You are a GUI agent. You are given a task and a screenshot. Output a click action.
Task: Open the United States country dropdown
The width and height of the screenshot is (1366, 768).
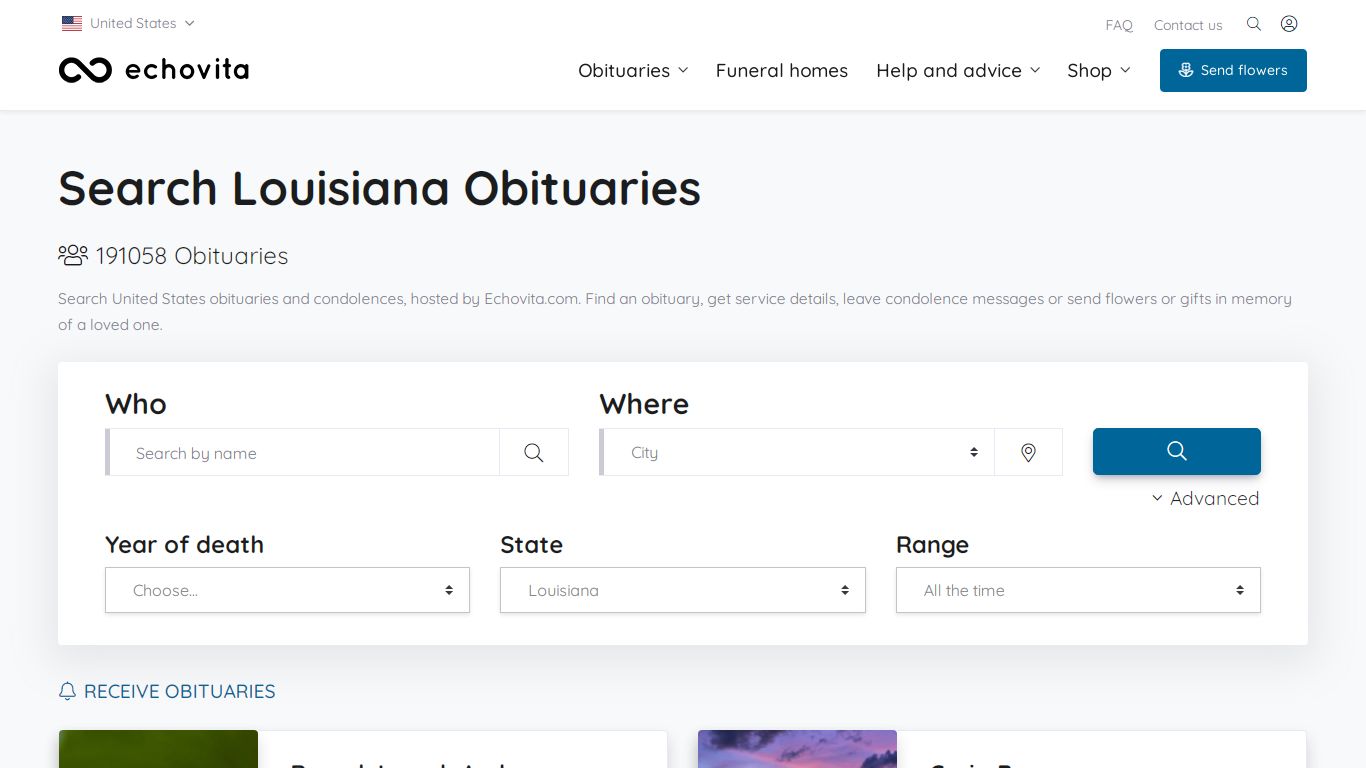[128, 23]
